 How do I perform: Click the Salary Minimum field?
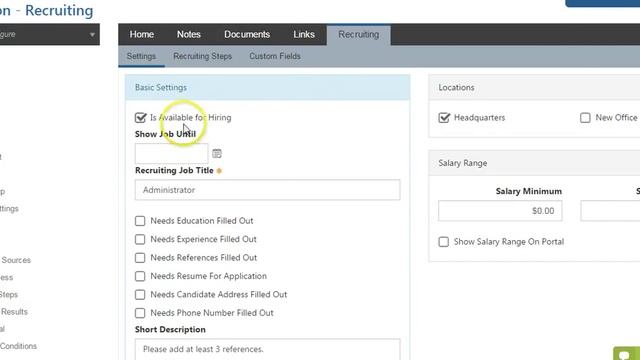pos(500,211)
